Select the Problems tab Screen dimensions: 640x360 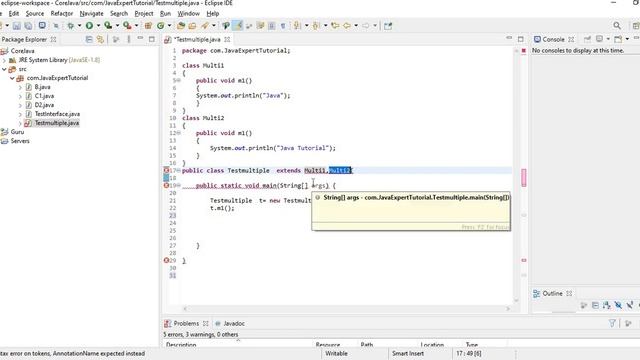(x=186, y=323)
